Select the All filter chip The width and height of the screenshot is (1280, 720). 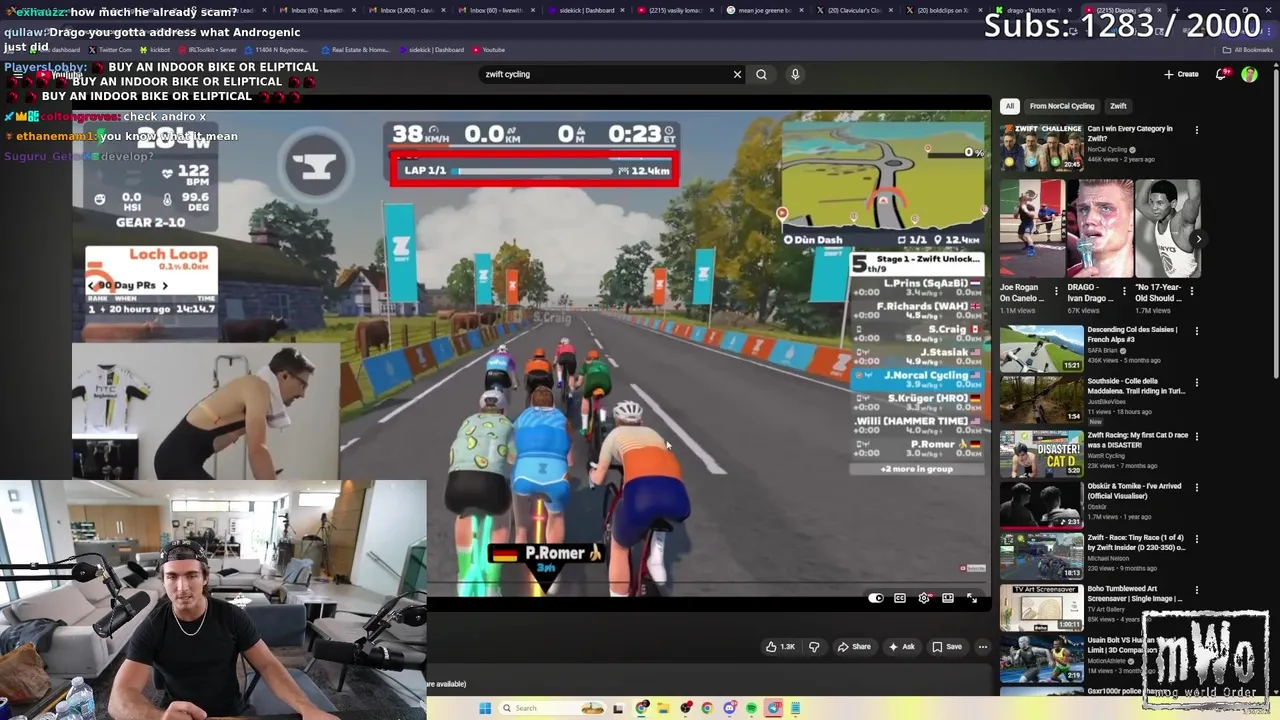click(x=1010, y=106)
